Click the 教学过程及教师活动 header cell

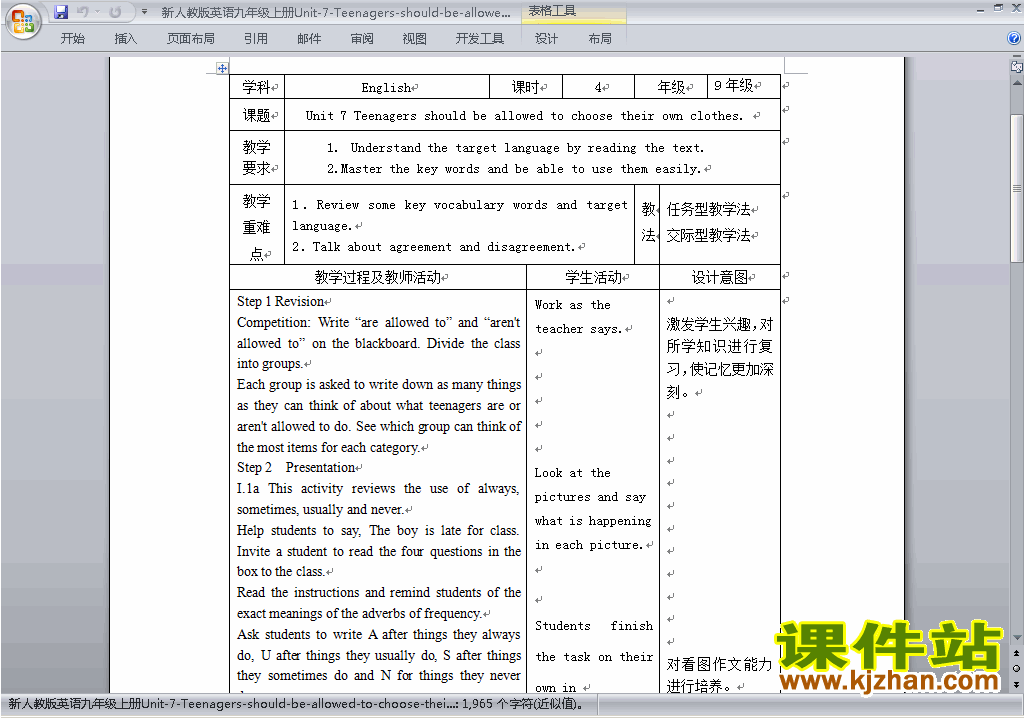coord(378,277)
